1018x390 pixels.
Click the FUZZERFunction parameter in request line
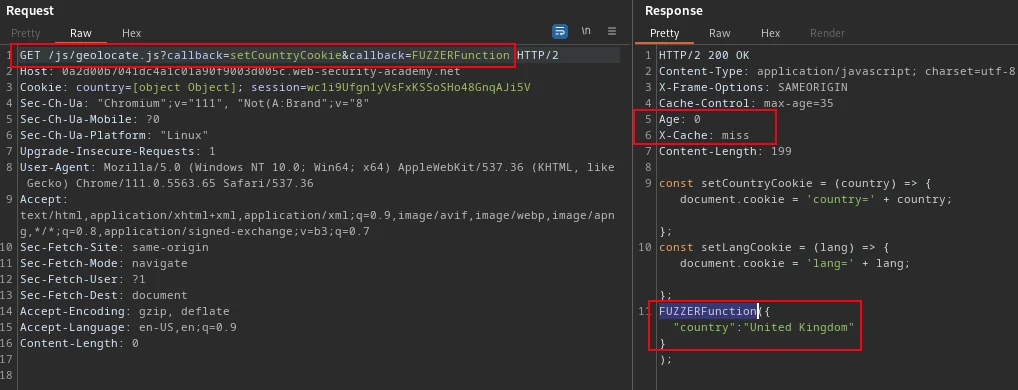461,55
